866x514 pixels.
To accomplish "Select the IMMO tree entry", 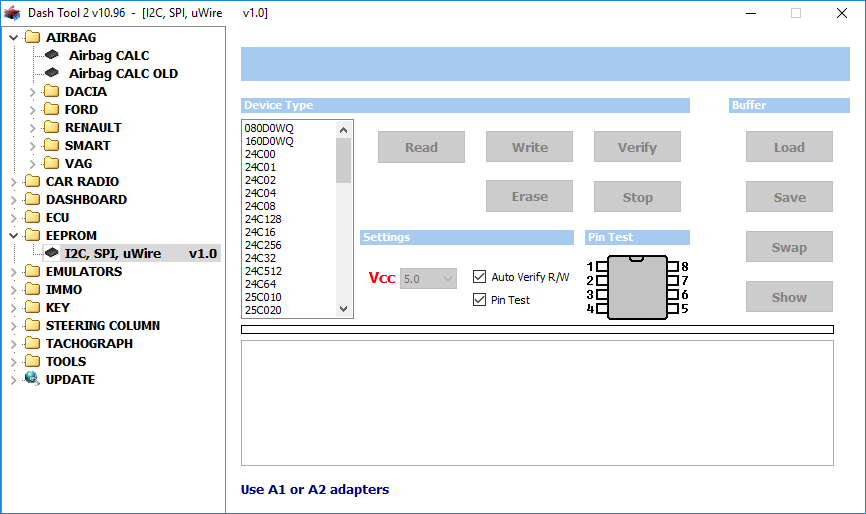I will coord(64,290).
